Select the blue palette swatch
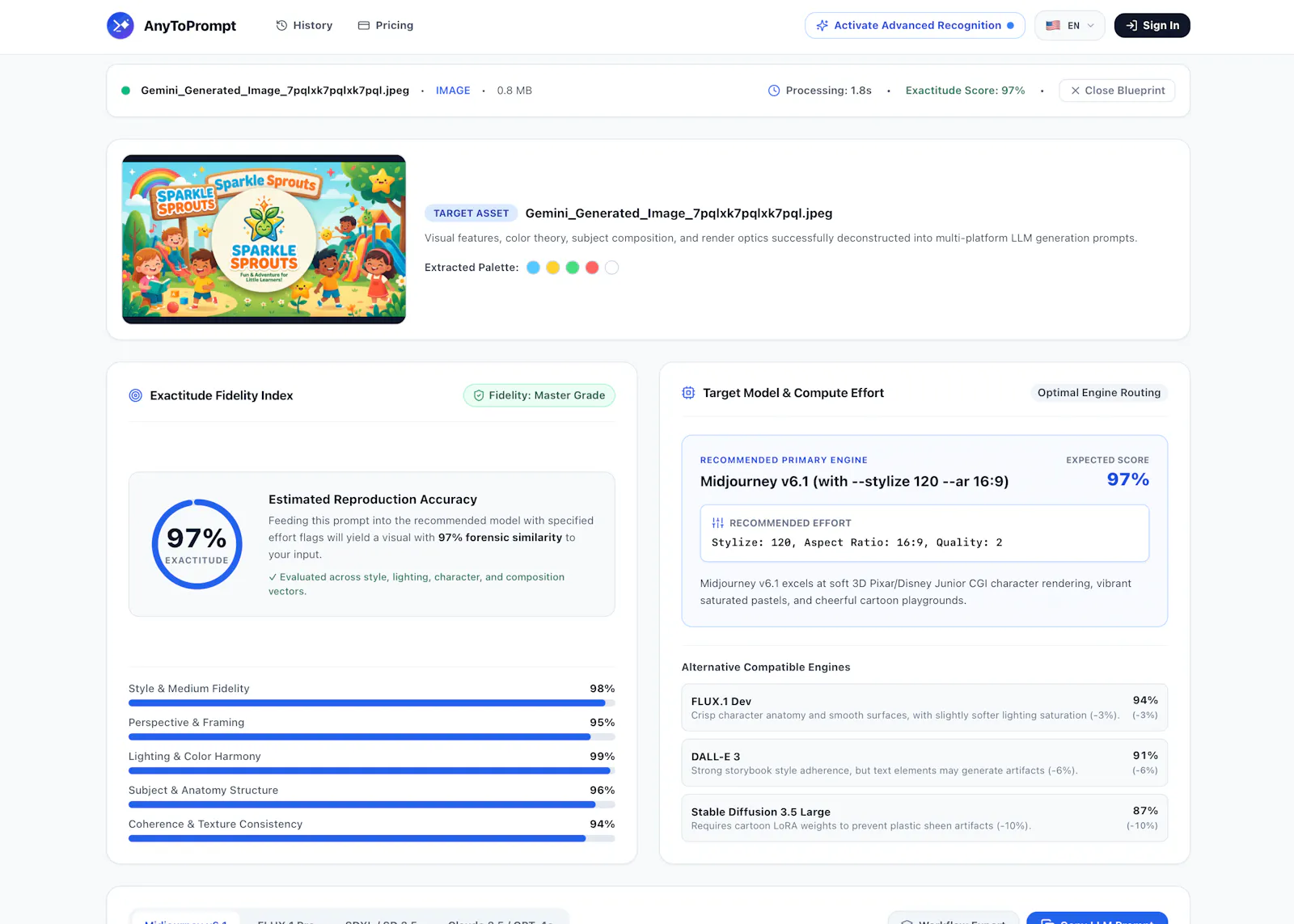This screenshot has width=1294, height=924. pyautogui.click(x=533, y=268)
